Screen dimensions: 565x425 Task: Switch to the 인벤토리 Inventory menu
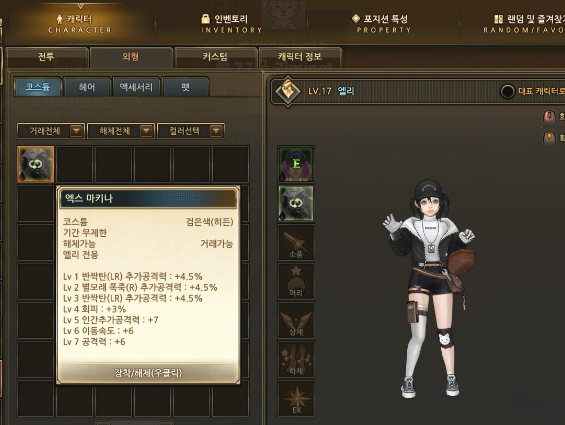tap(231, 24)
